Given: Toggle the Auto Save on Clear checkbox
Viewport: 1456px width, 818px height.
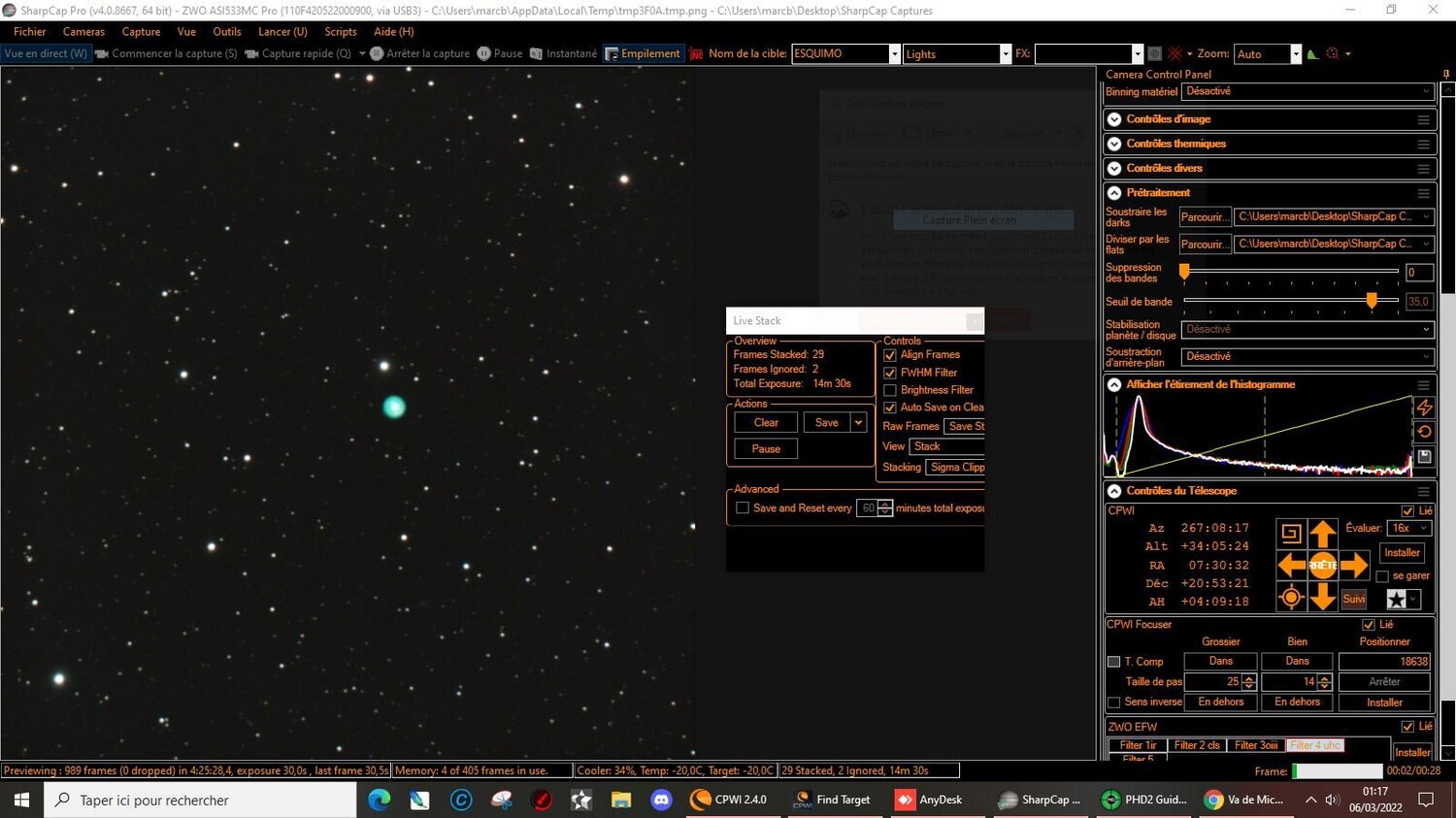Looking at the screenshot, I should (x=890, y=408).
